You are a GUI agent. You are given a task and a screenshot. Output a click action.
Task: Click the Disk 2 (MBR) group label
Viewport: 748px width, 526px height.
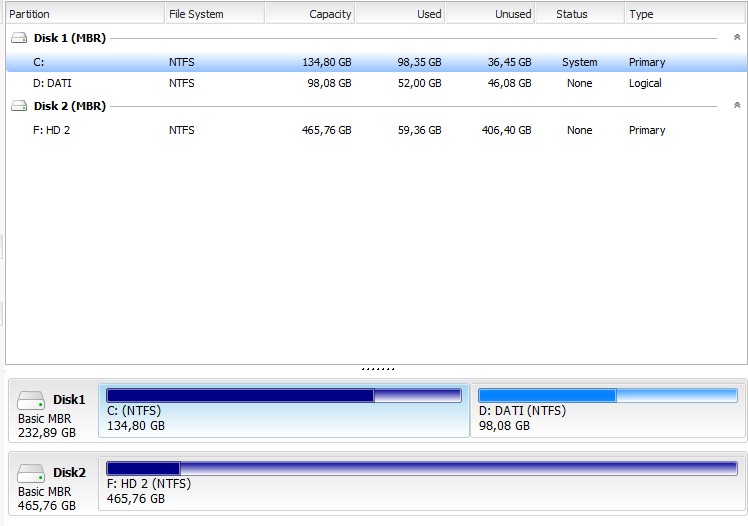point(70,106)
